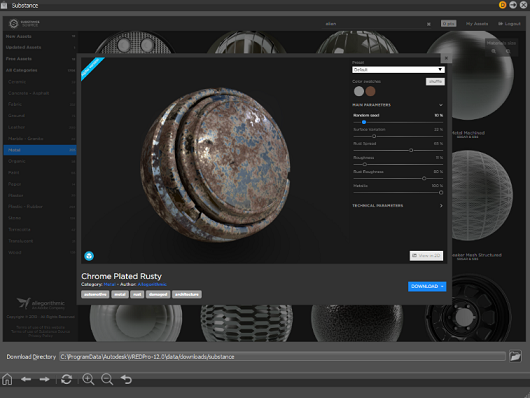Screen dimensions: 532x398
Task: Click the metal tag
Action: [x=120, y=295]
